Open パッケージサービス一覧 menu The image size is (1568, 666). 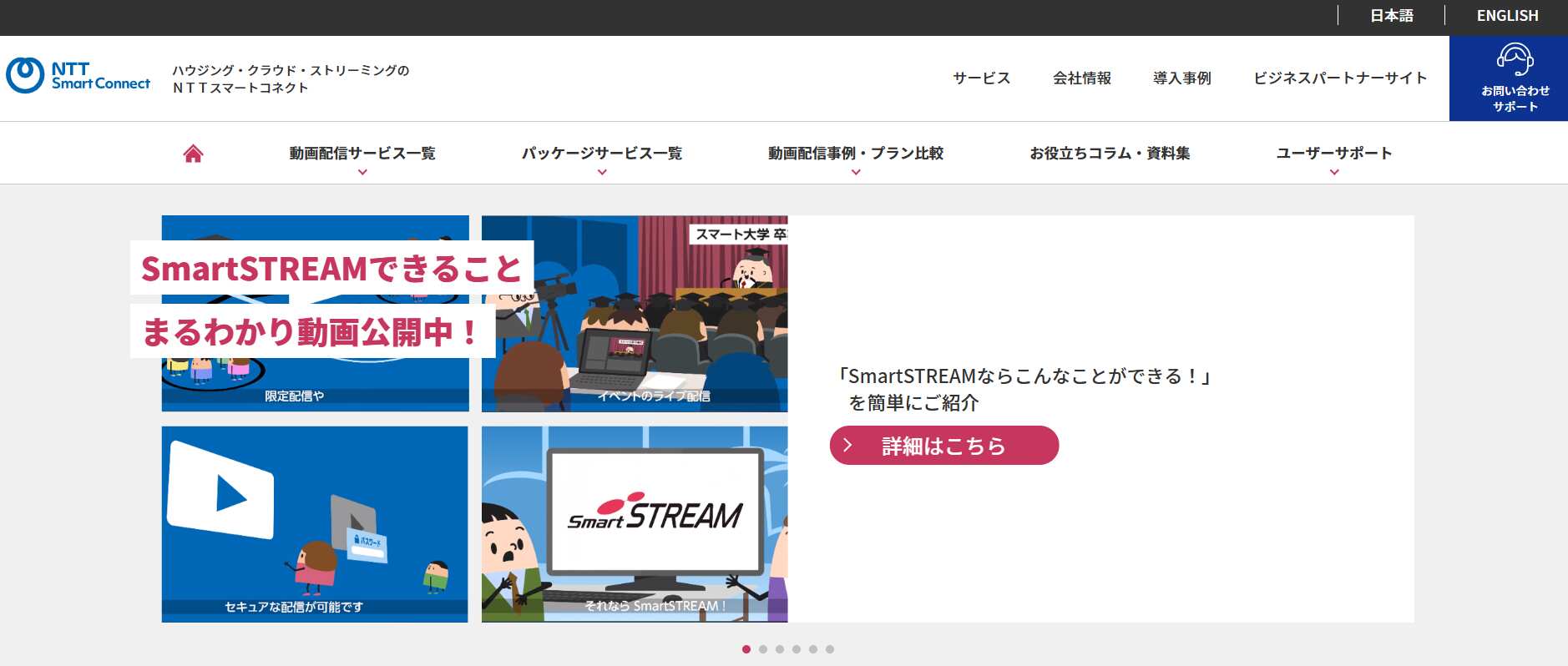click(x=602, y=153)
